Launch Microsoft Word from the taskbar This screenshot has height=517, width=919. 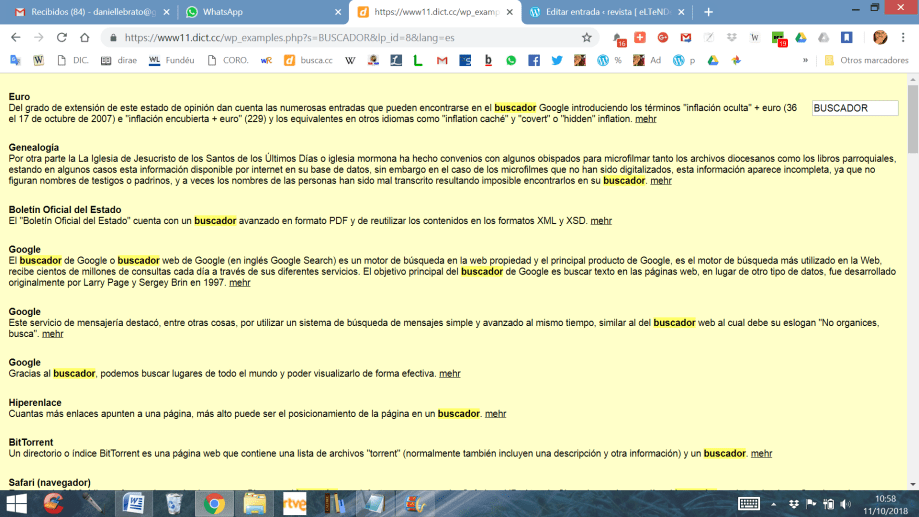click(x=133, y=502)
